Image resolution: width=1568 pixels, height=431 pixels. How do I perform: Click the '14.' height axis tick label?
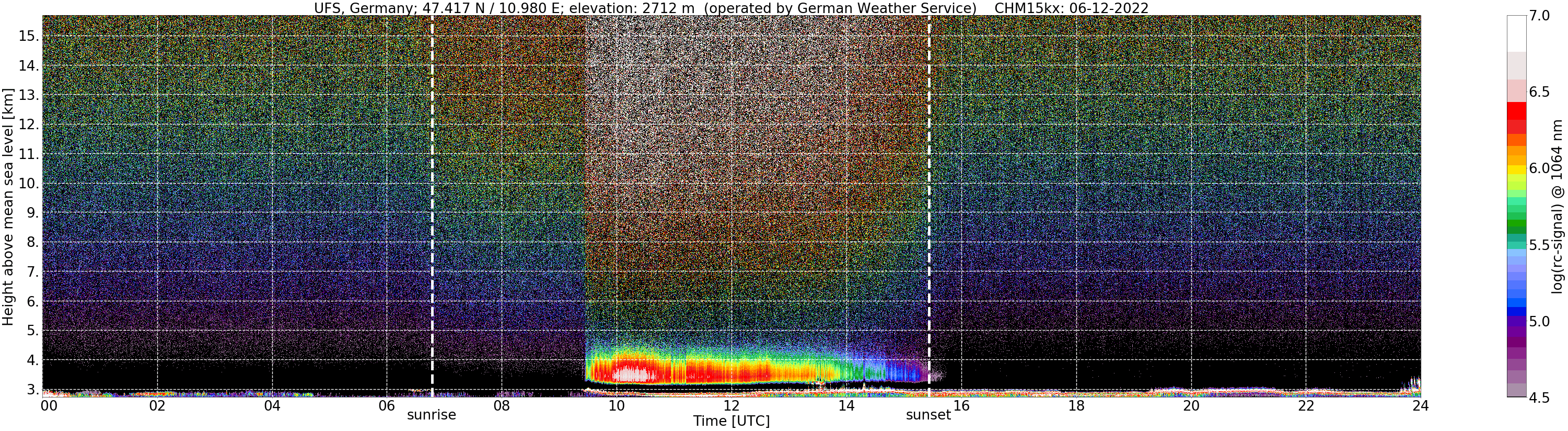28,66
